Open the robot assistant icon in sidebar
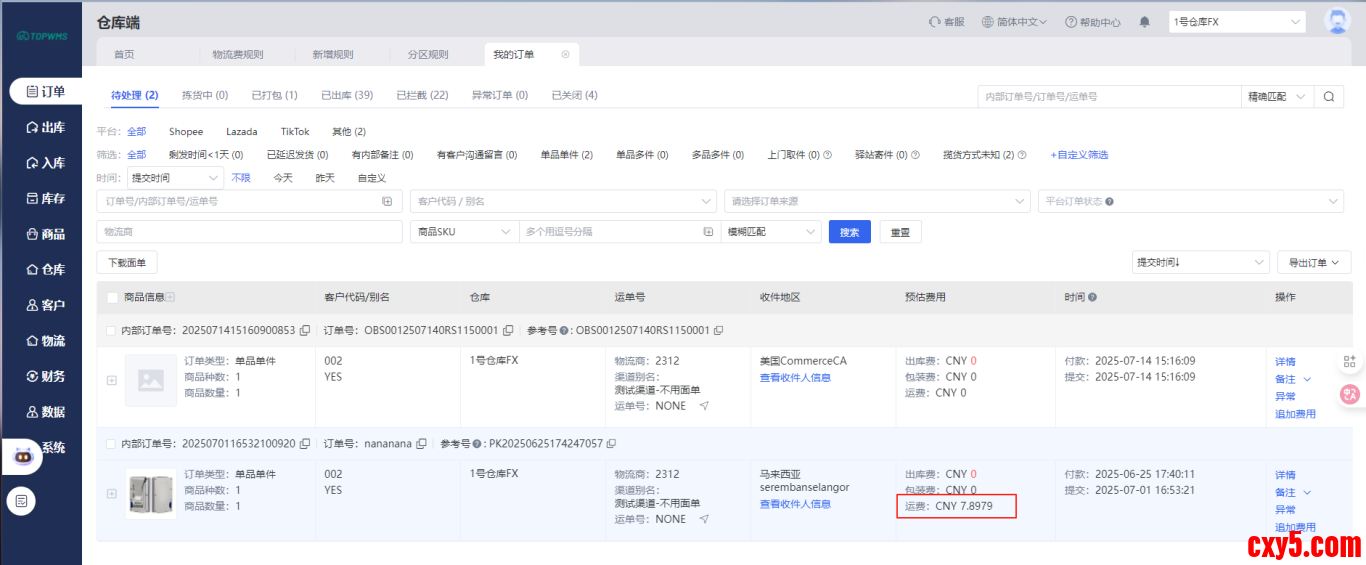The image size is (1366, 565). (22, 456)
